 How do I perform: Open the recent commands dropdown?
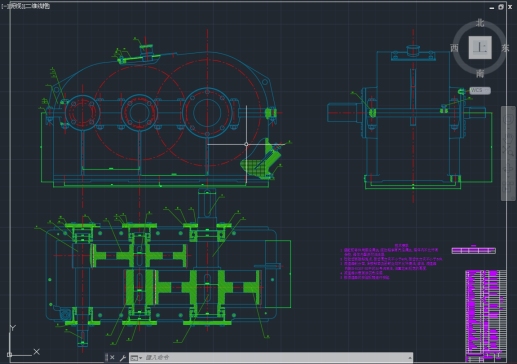click(136, 358)
